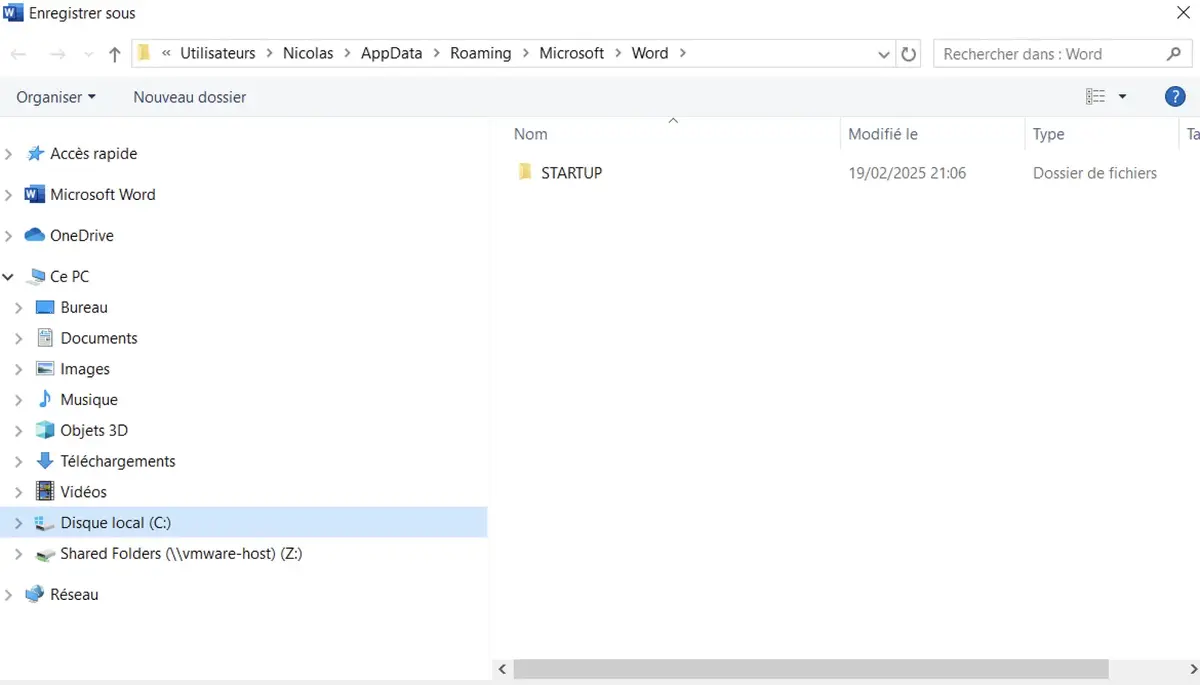Click the help question mark icon
The image size is (1200, 685).
[x=1175, y=96]
